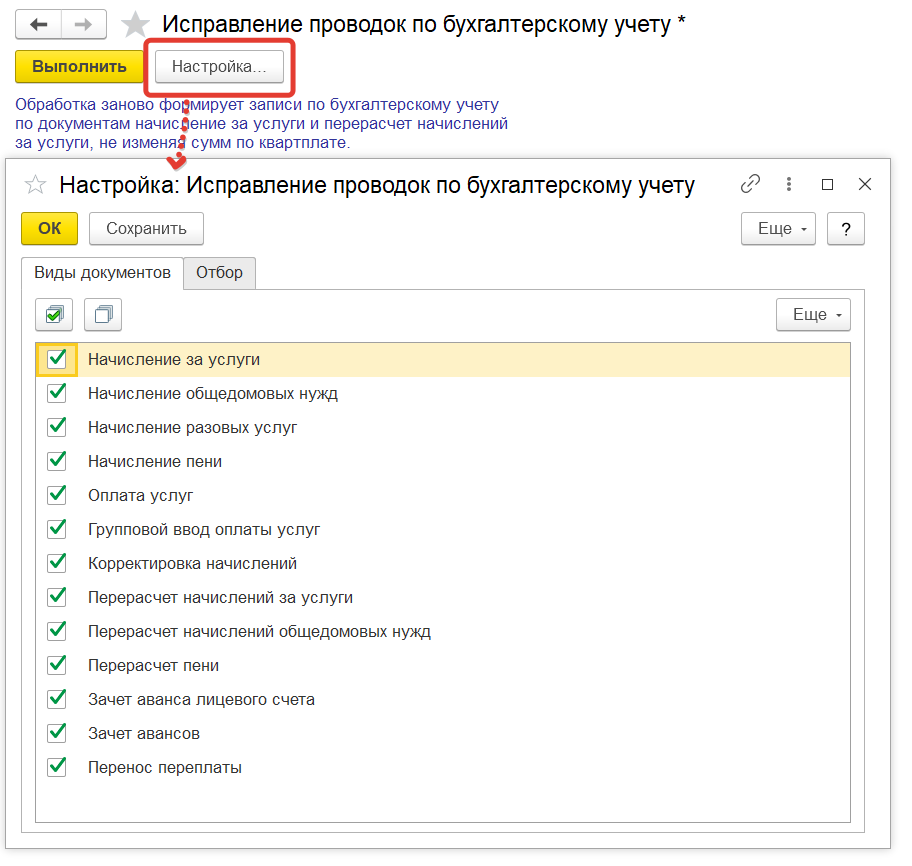Image resolution: width=912 pixels, height=866 pixels.
Task: Expand the Еще menu above the list
Action: (813, 315)
